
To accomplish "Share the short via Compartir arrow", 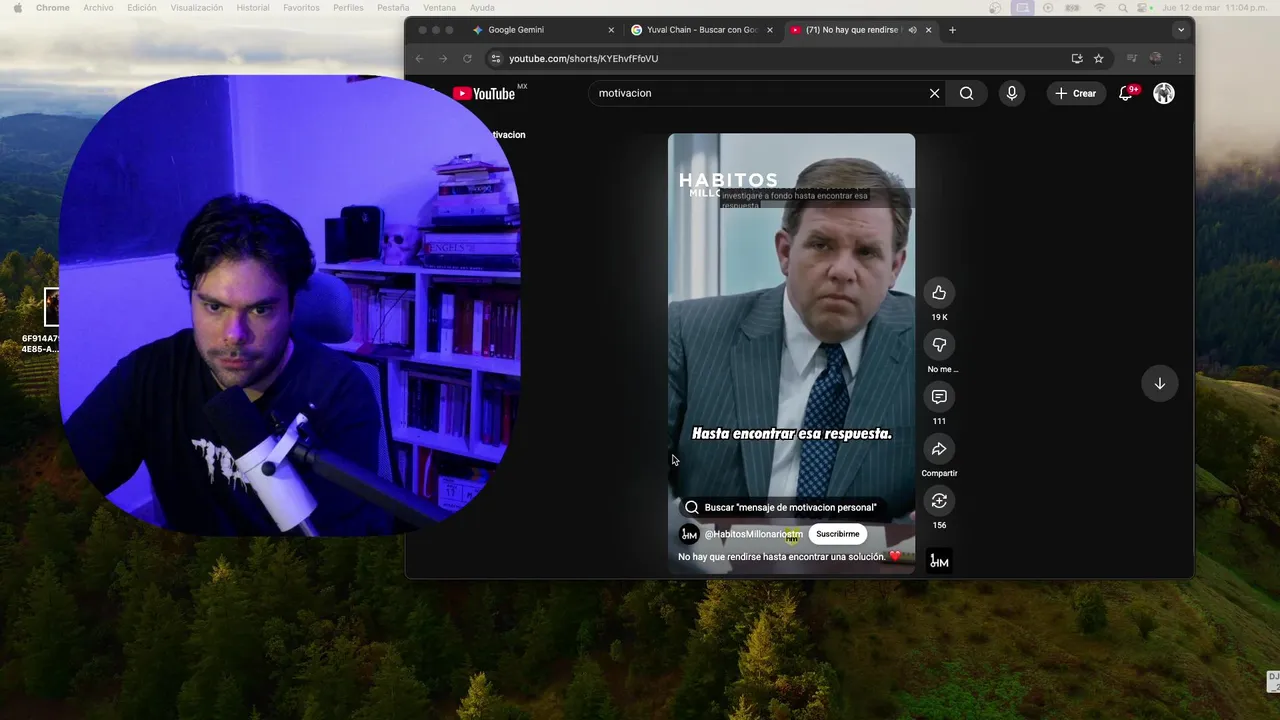I will point(939,449).
